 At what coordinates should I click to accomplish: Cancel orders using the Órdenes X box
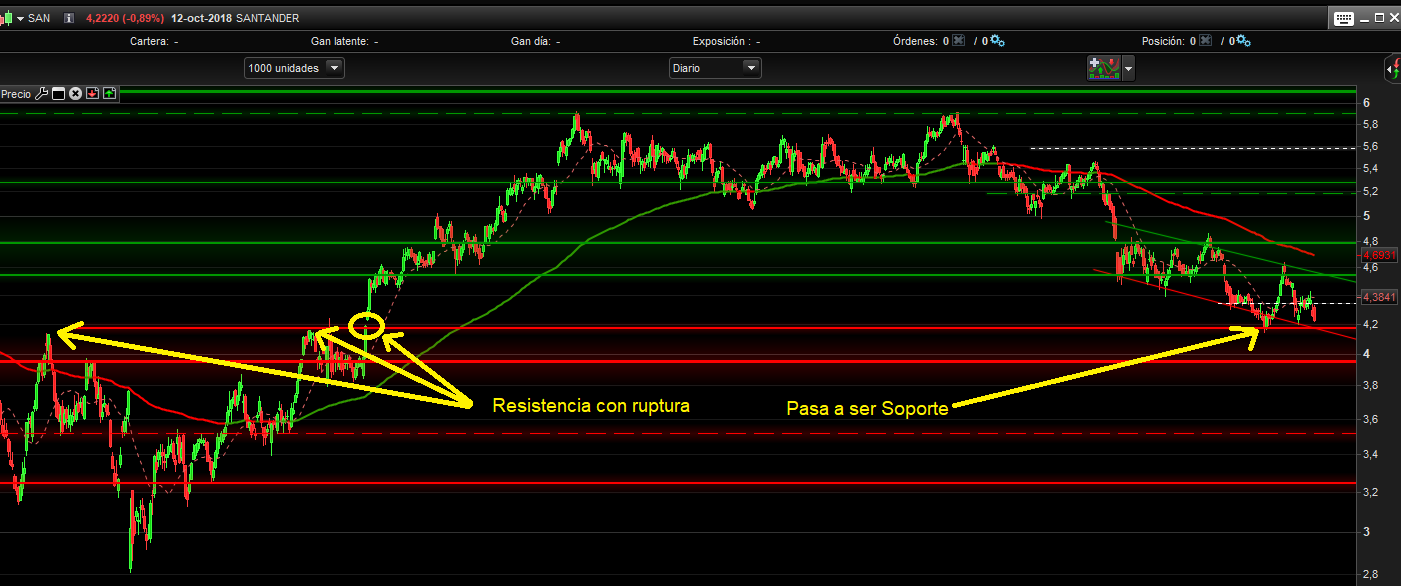[958, 41]
